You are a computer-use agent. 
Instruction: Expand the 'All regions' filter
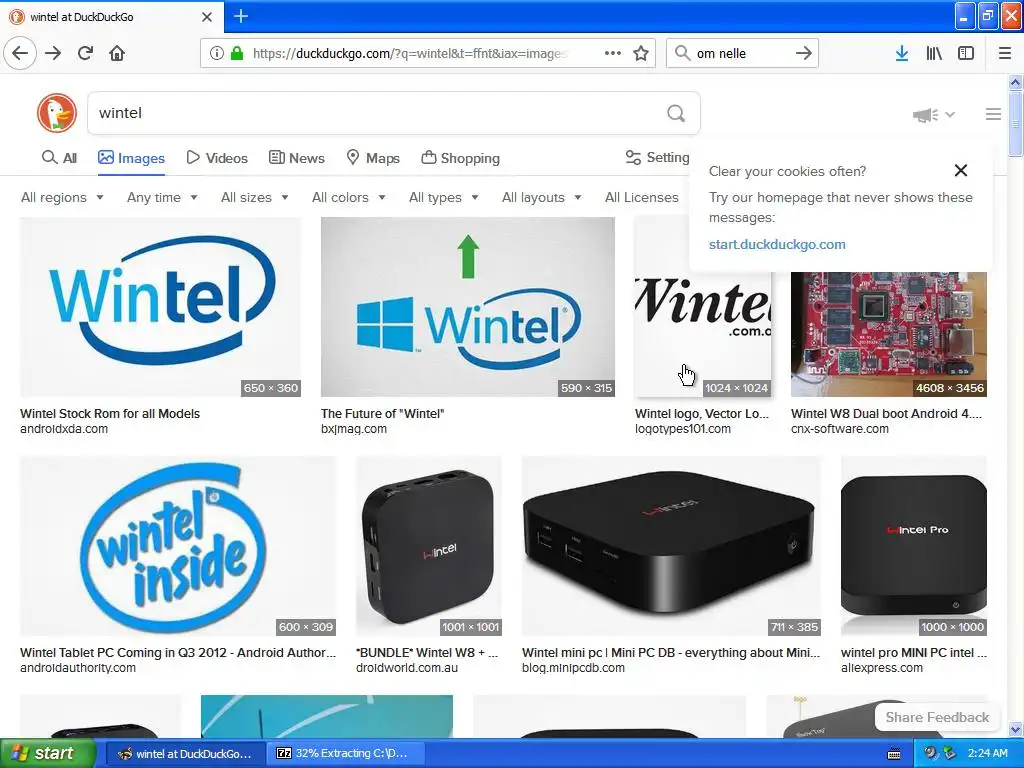[x=62, y=197]
